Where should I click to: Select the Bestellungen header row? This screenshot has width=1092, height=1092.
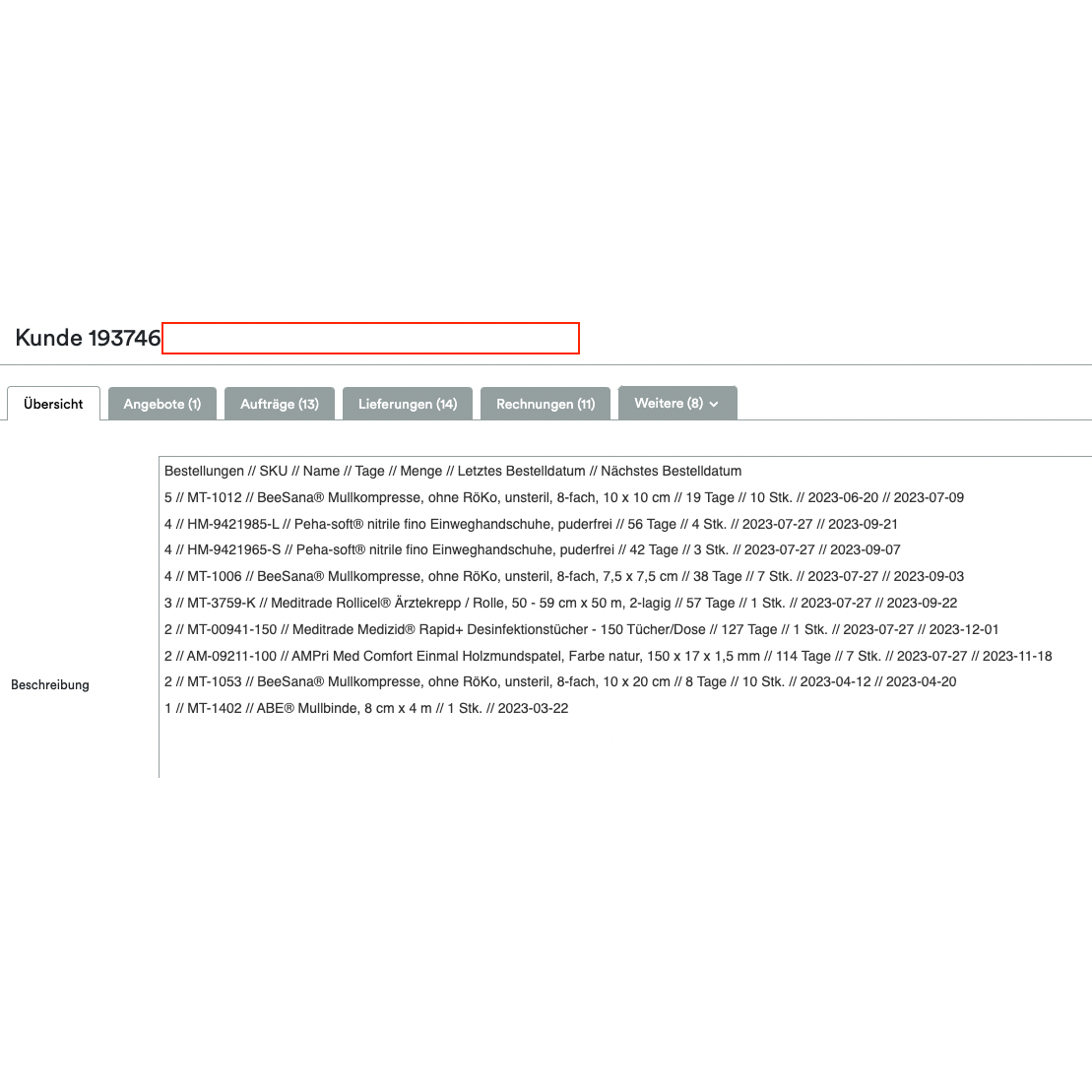tap(453, 471)
